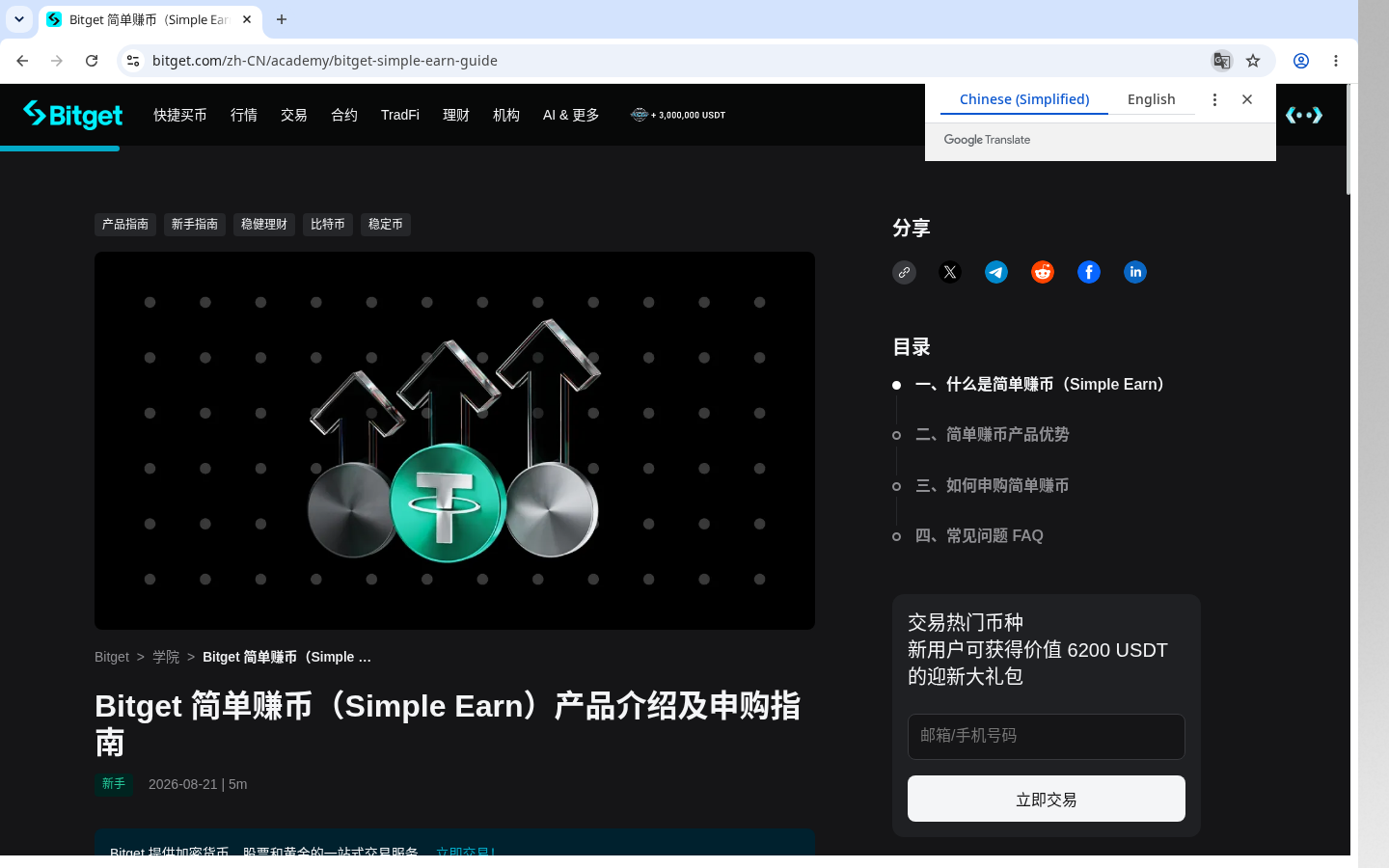Screen dimensions: 1389x868
Task: Click the 目录 heading
Action: pos(912,347)
